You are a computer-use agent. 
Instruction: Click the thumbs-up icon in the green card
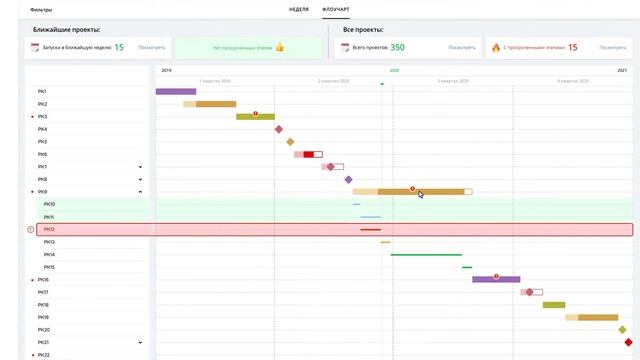pyautogui.click(x=280, y=47)
